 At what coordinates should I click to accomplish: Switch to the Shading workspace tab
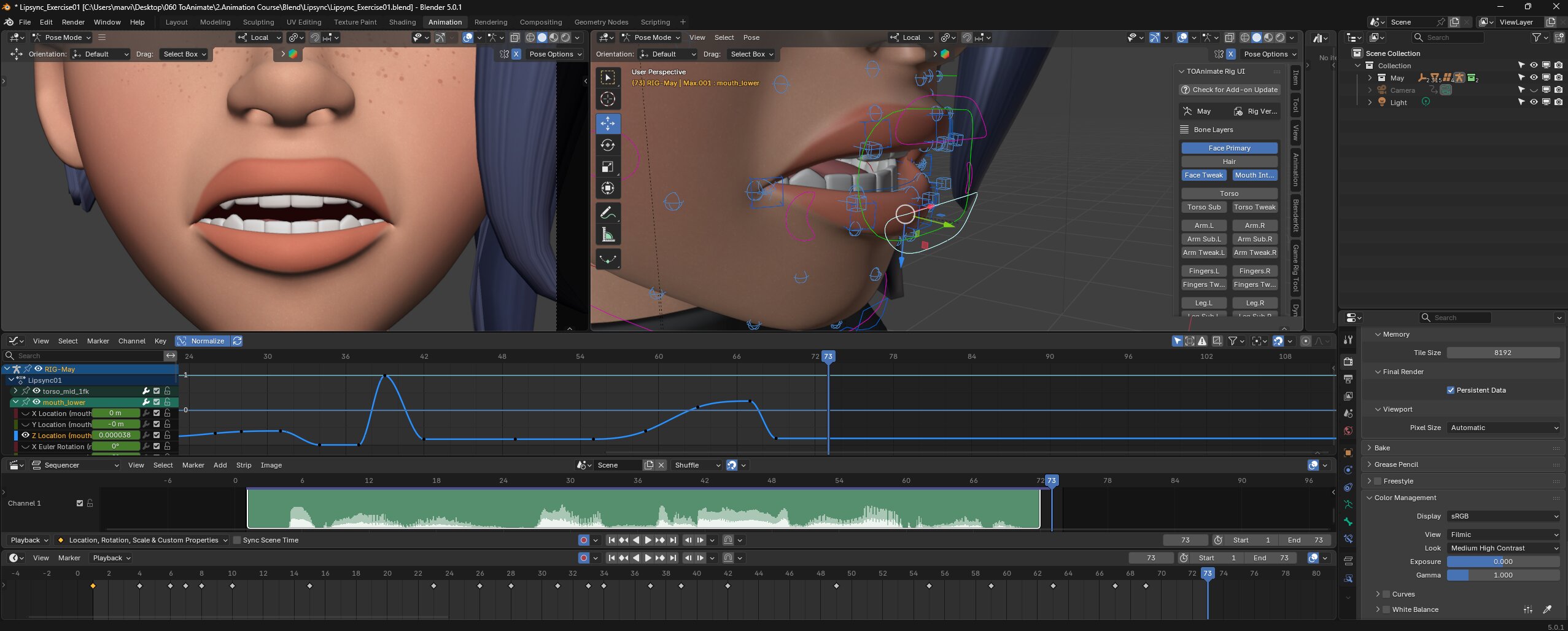(402, 22)
